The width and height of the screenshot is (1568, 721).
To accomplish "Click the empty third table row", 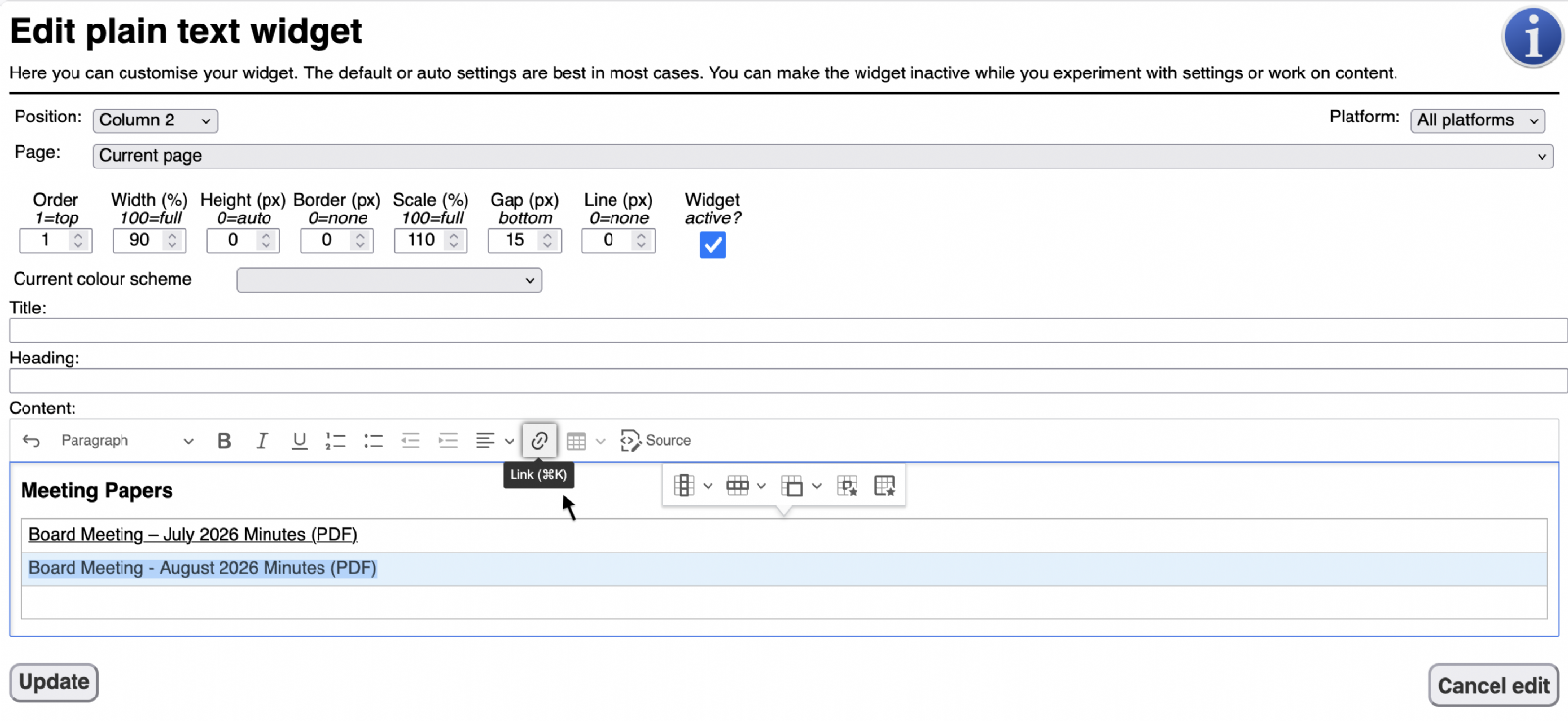I will click(x=784, y=602).
